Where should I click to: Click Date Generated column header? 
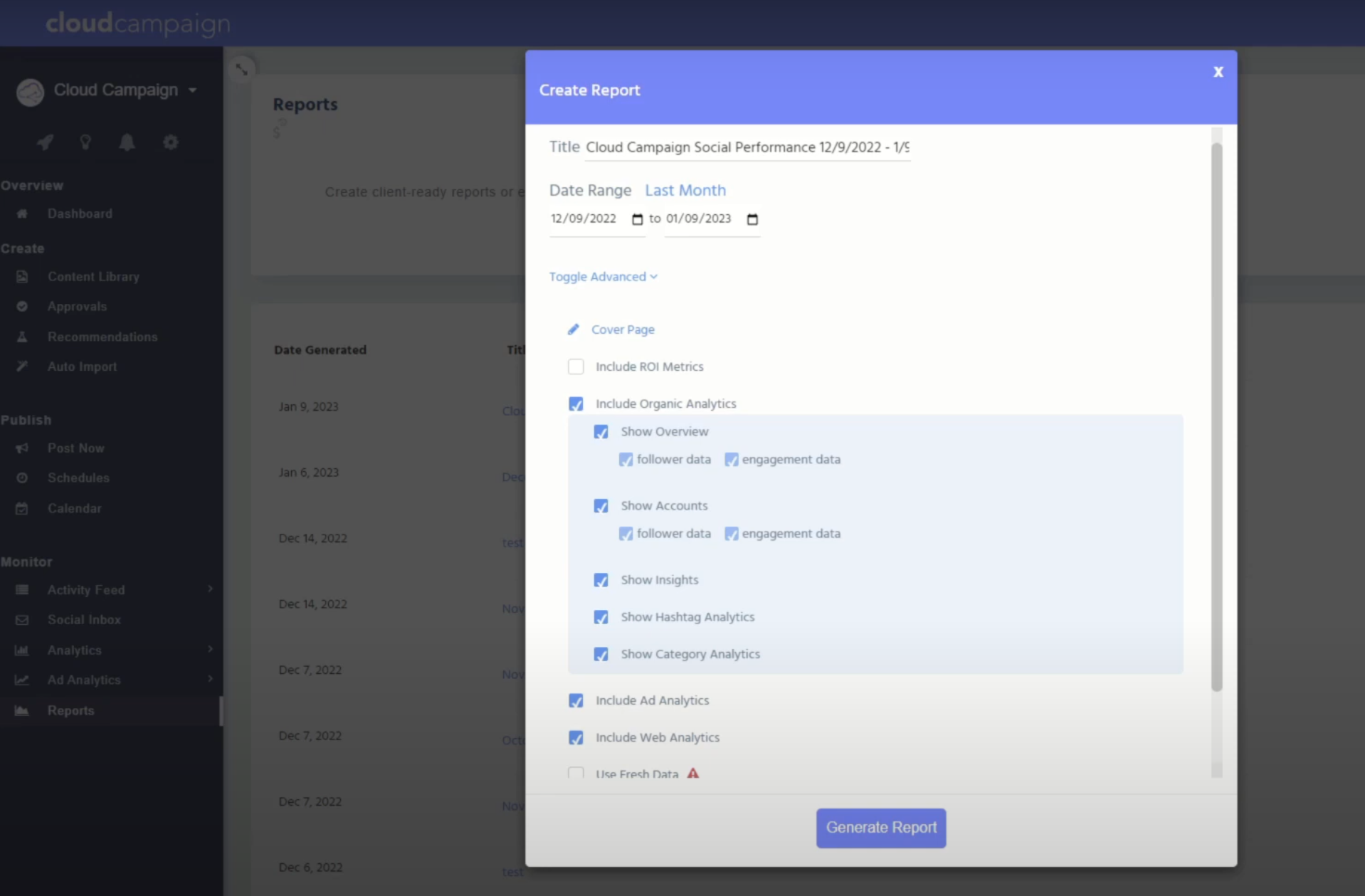[x=320, y=349]
